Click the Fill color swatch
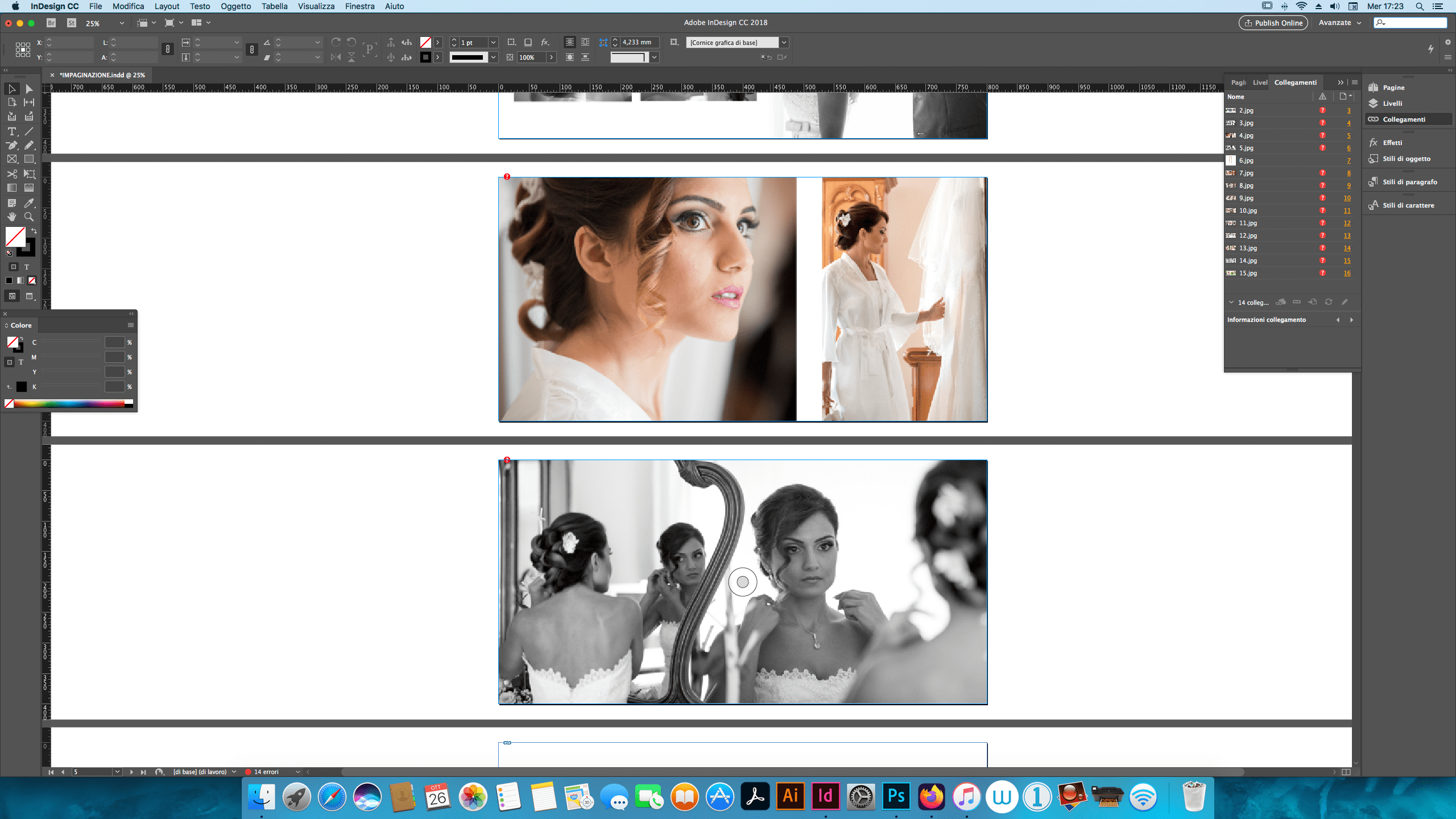Viewport: 1456px width, 819px height. 15,236
